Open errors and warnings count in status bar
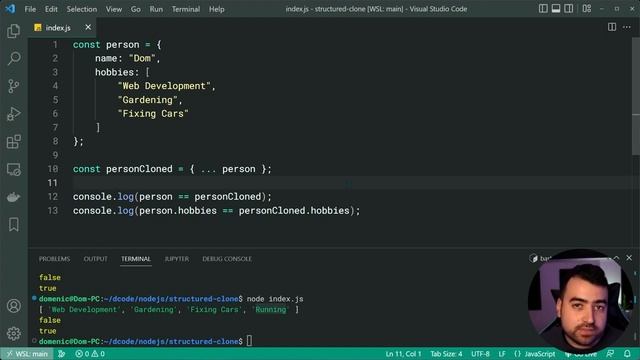Screen dimensions: 640x360 tap(90, 354)
